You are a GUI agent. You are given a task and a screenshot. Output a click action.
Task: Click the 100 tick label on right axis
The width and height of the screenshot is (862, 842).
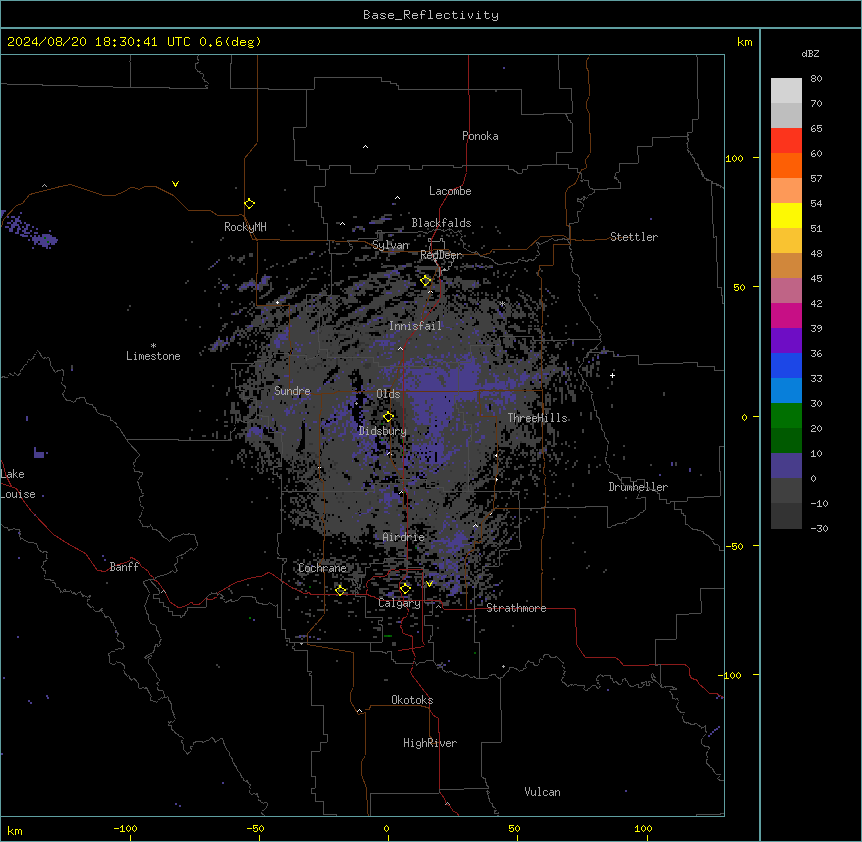(x=734, y=158)
